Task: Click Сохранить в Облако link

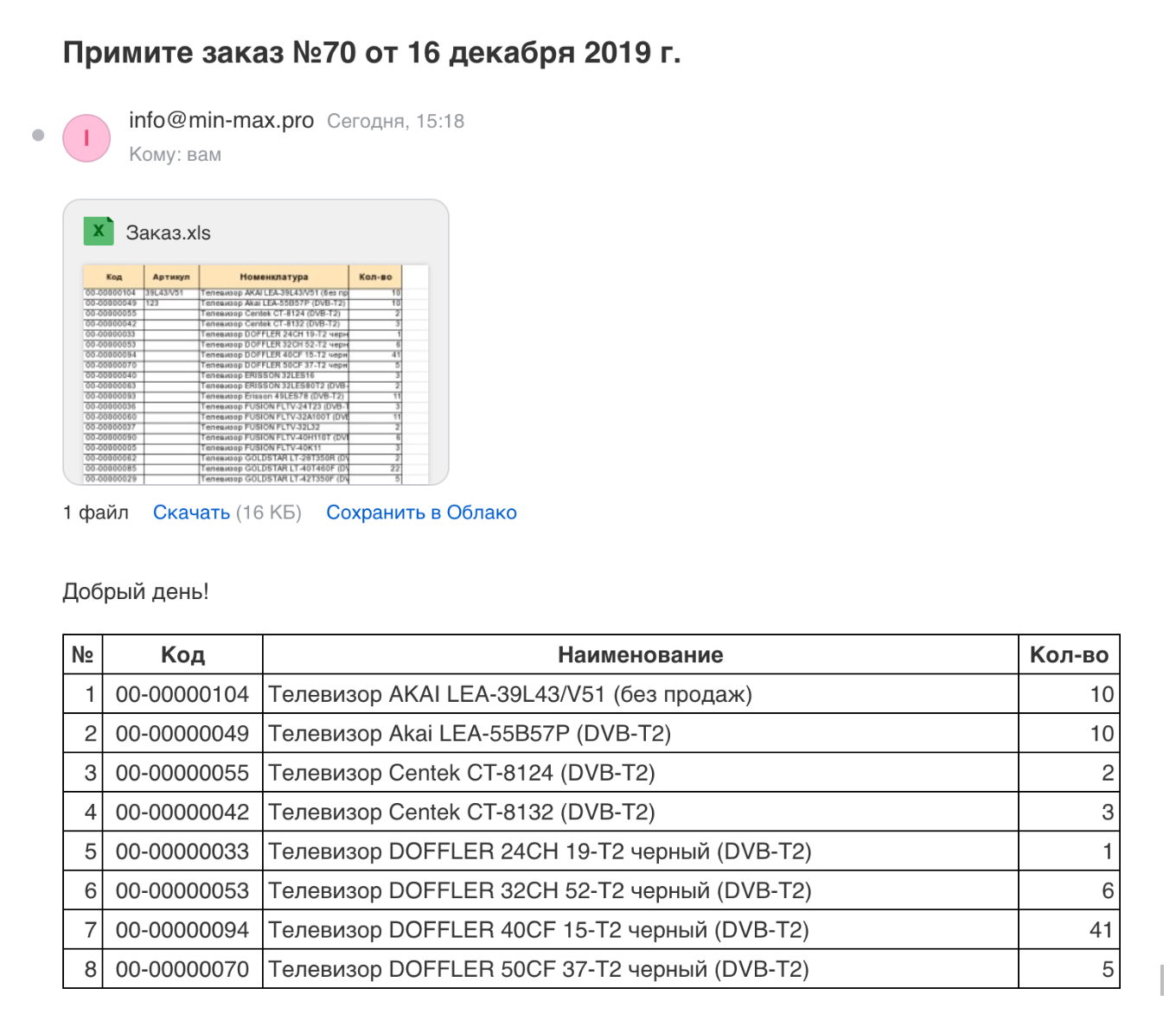Action: (x=421, y=513)
